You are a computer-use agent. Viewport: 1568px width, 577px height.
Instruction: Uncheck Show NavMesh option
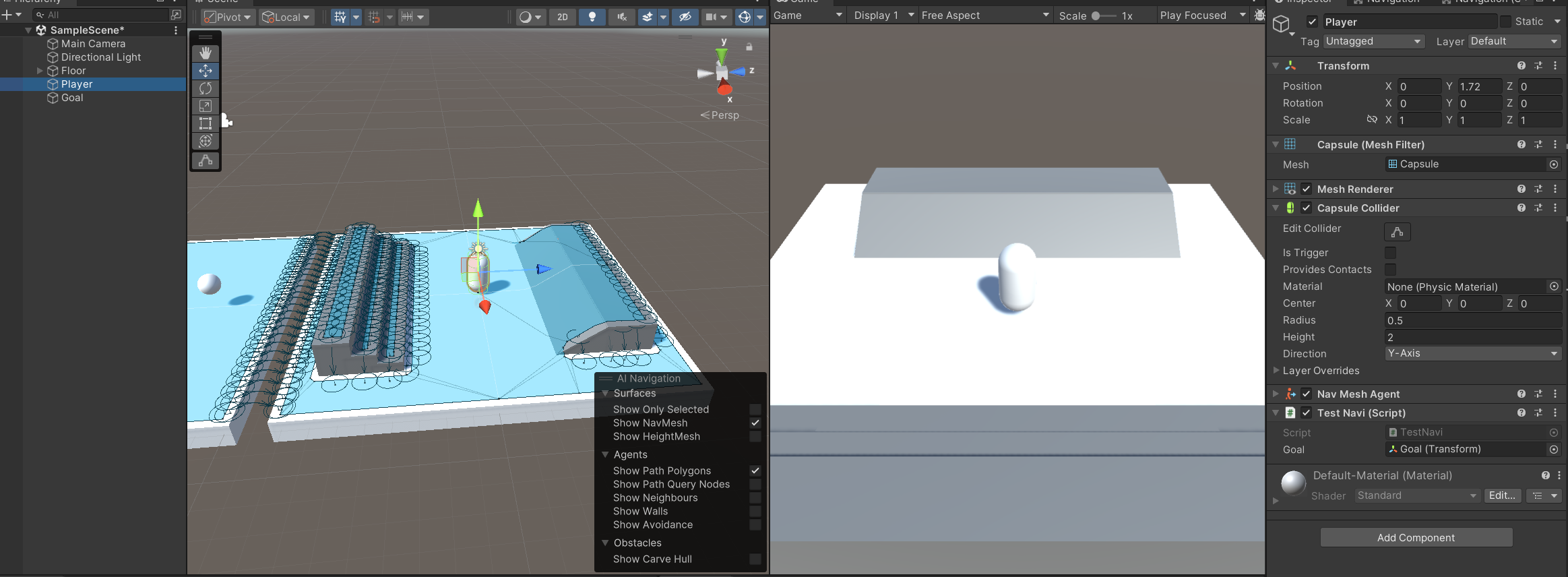pos(755,423)
